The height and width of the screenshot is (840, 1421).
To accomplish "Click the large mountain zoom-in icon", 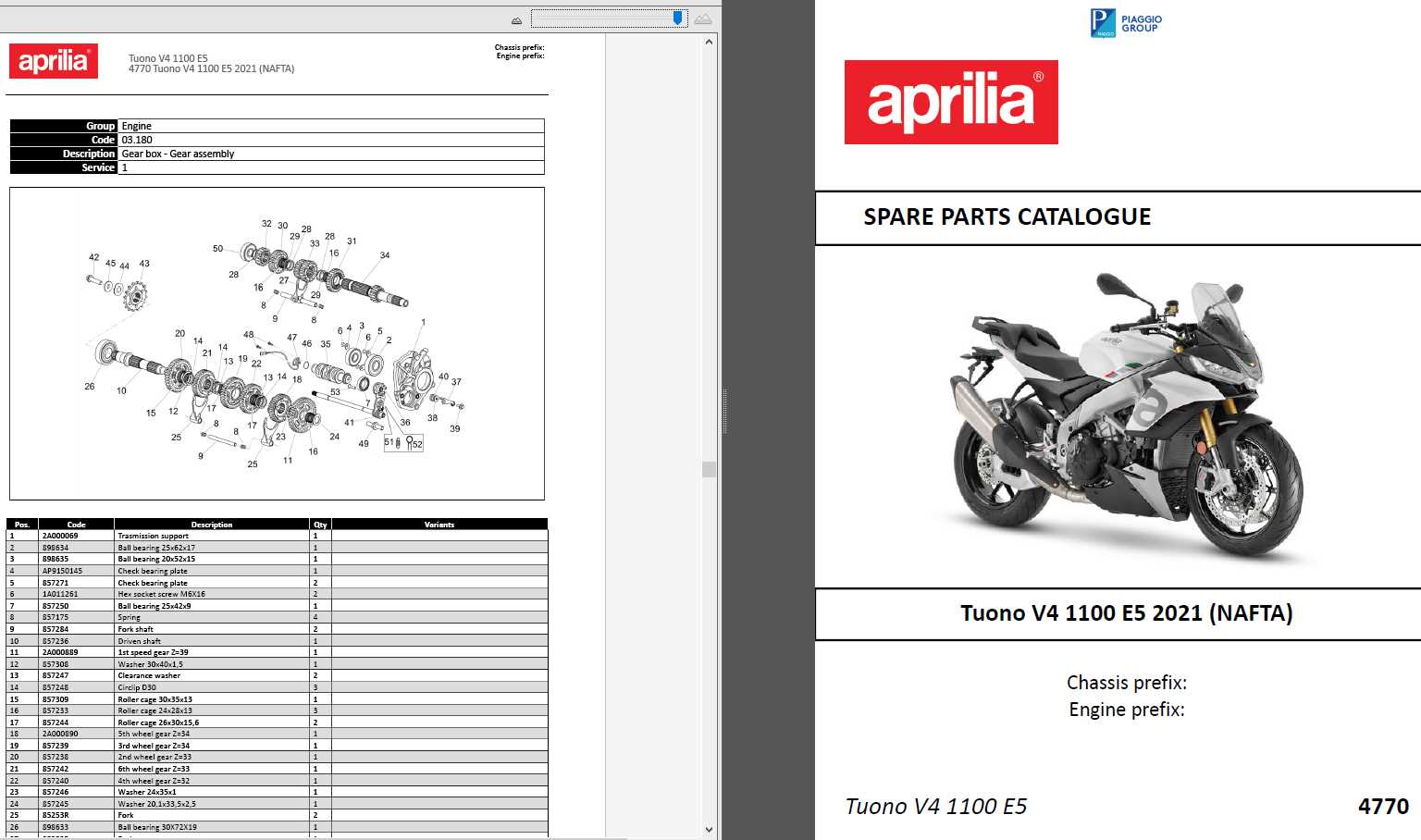I will [703, 19].
